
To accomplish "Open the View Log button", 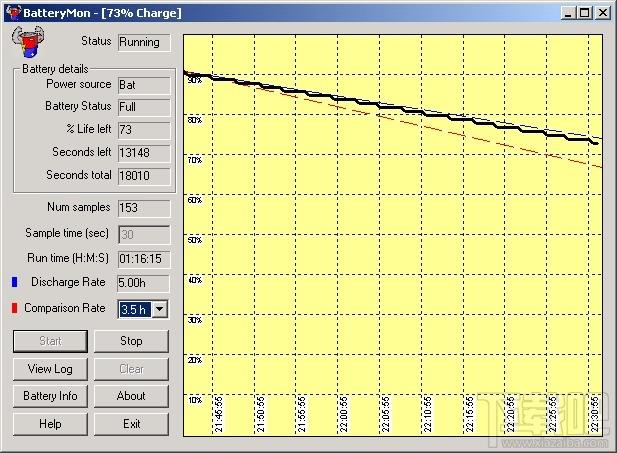I will point(50,369).
